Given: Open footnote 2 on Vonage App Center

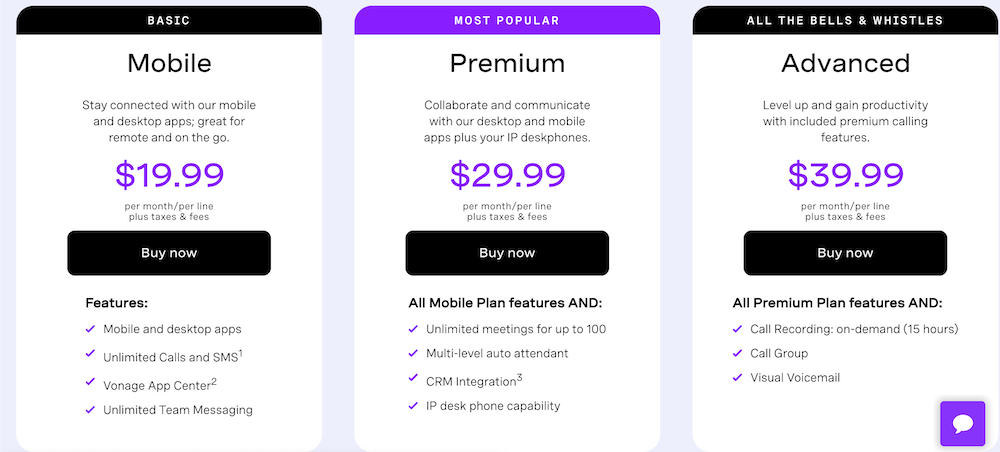Looking at the screenshot, I should 214,381.
